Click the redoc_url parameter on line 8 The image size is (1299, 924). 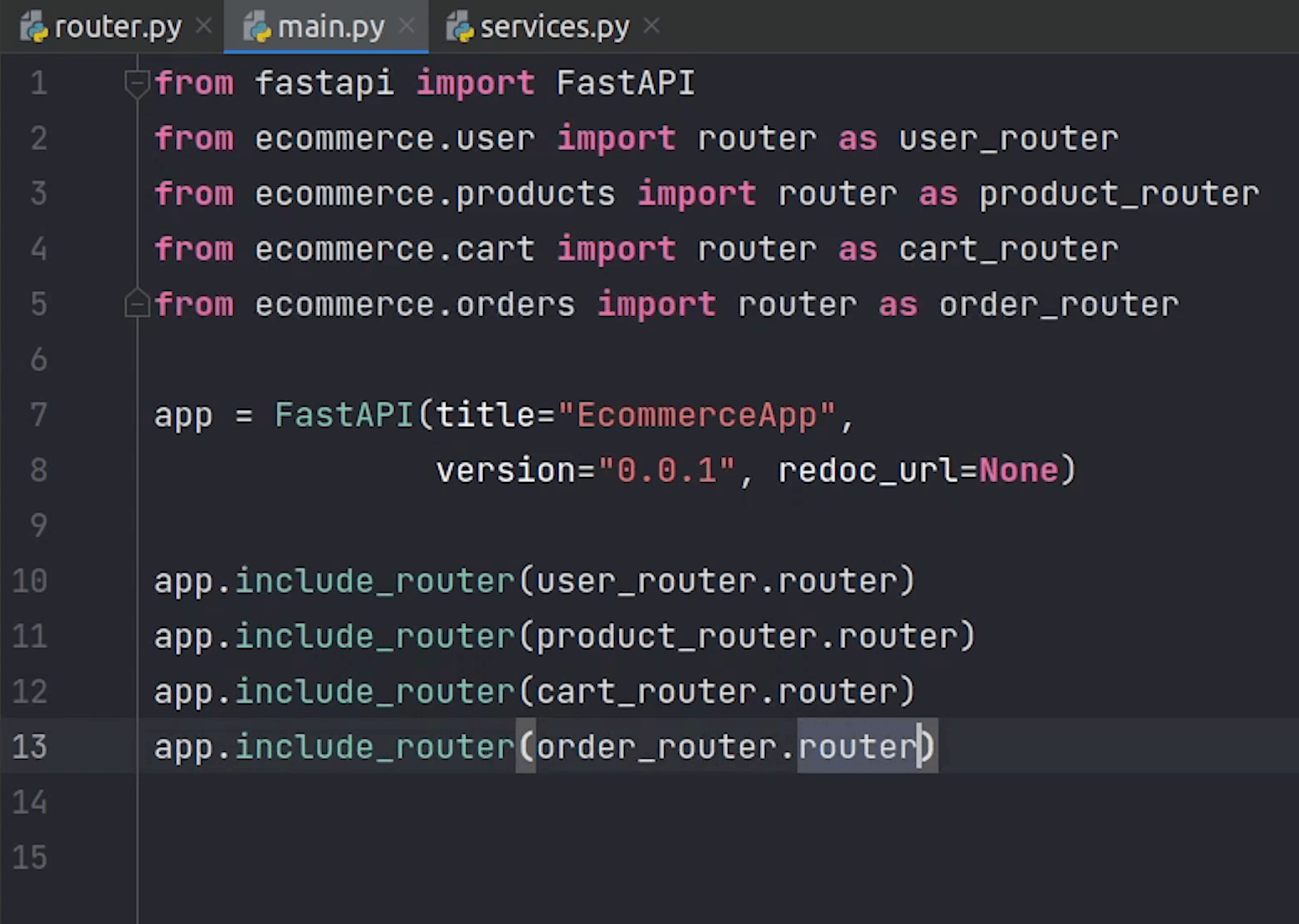click(x=867, y=470)
